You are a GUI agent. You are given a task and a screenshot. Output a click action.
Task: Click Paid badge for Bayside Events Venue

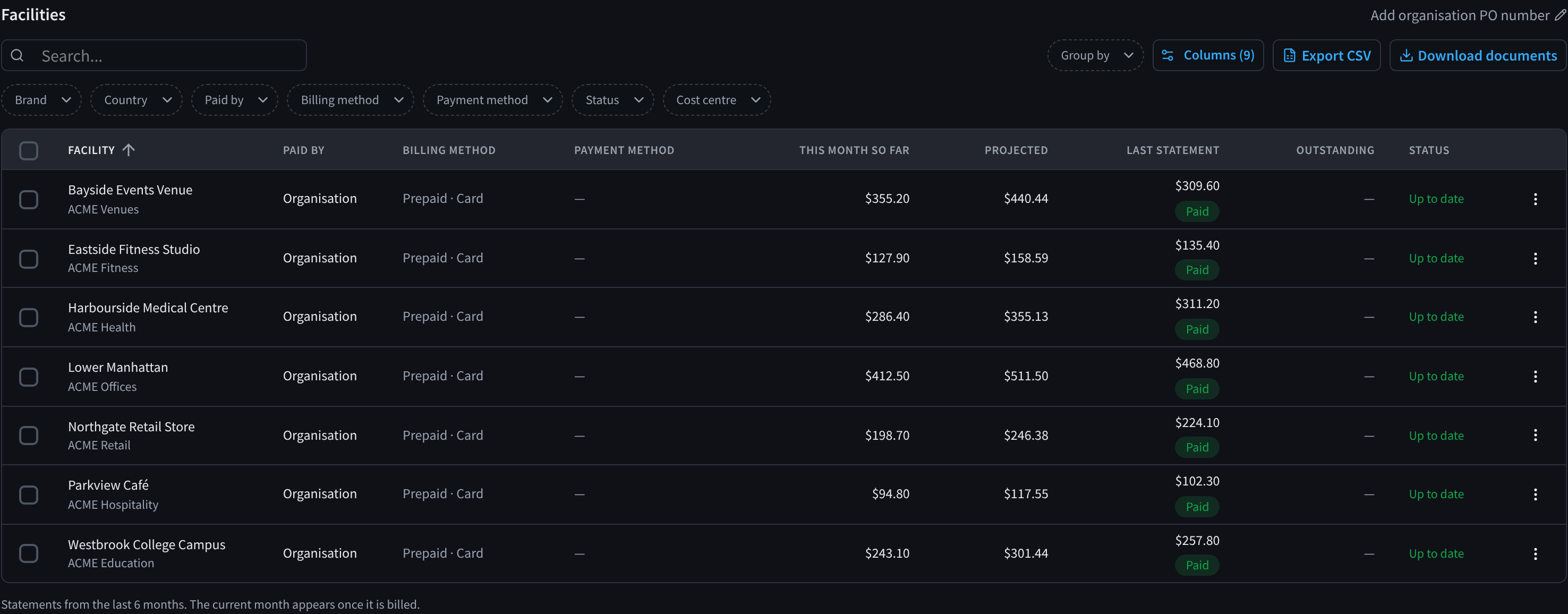tap(1197, 211)
